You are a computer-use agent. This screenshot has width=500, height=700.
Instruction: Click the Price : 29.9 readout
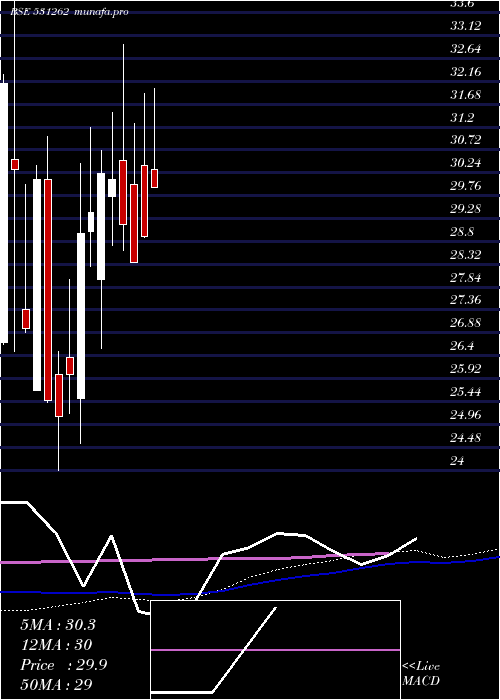click(x=63, y=665)
